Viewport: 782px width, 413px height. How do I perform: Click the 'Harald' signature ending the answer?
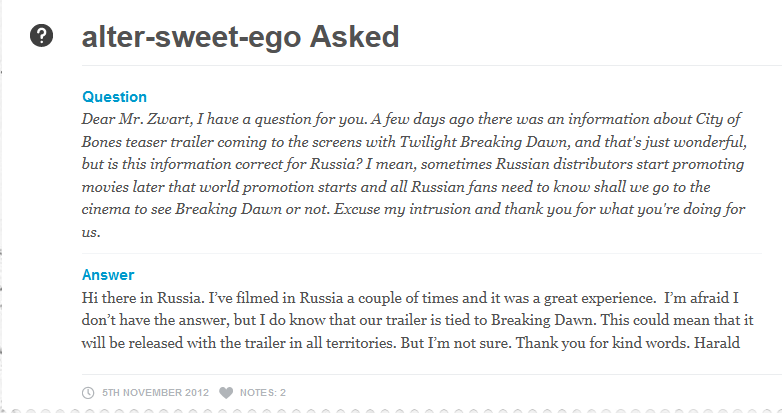pyautogui.click(x=729, y=350)
